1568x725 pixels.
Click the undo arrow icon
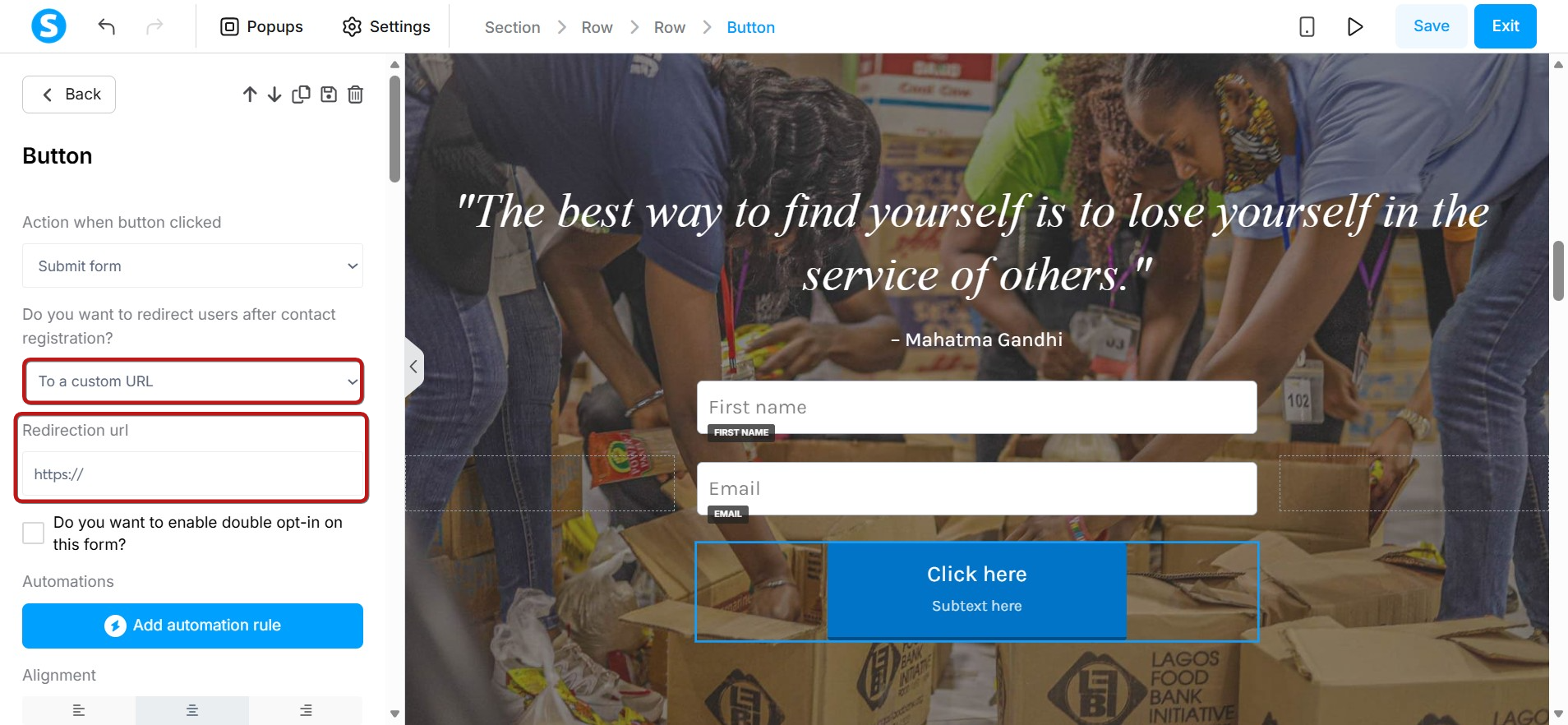106,26
